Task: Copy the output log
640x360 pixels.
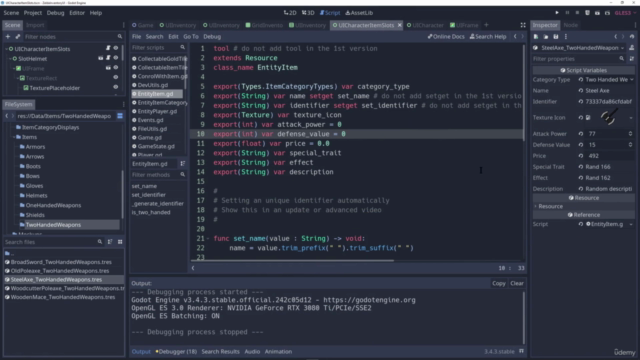Action: point(498,283)
